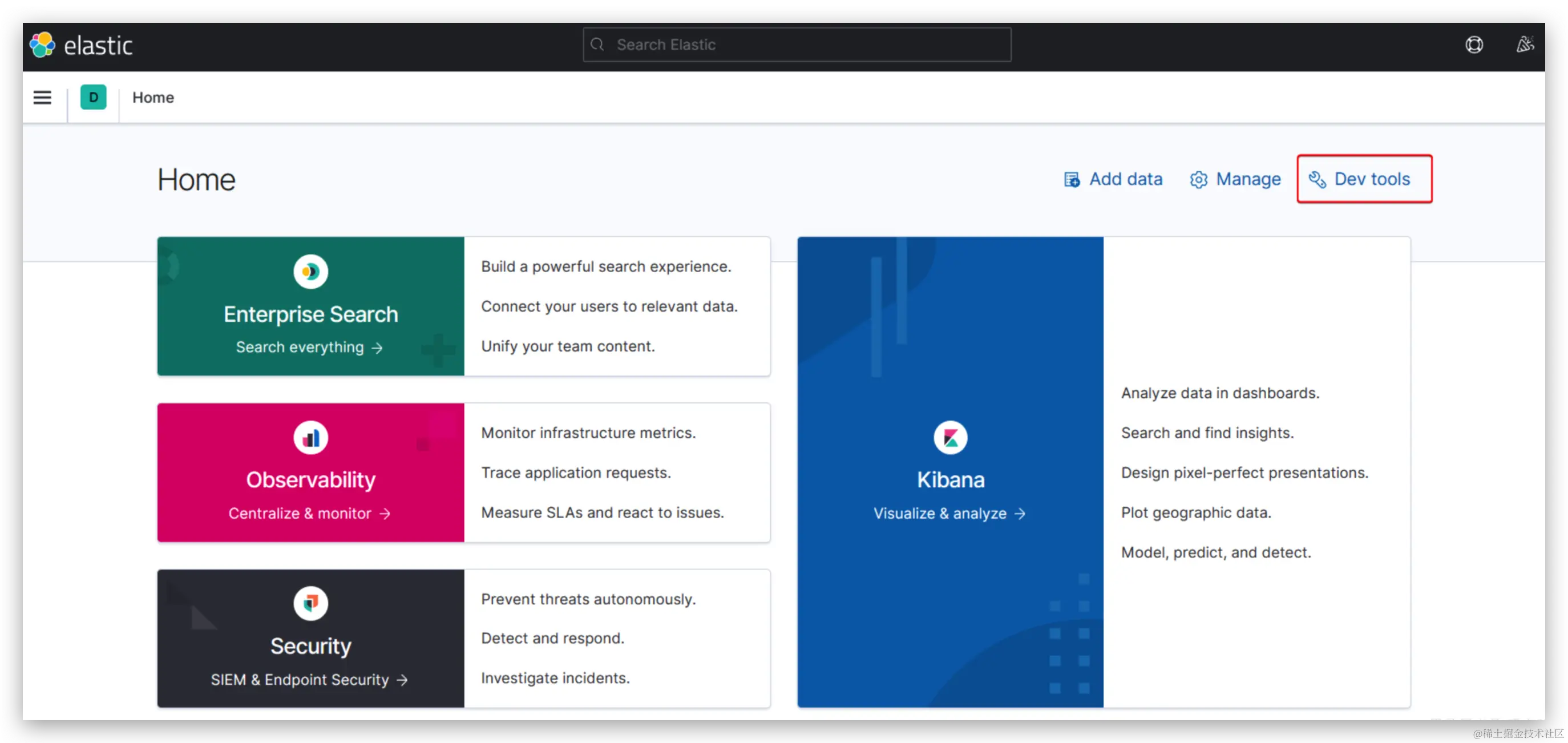1568x743 pixels.
Task: Click the Add data icon
Action: point(1072,180)
